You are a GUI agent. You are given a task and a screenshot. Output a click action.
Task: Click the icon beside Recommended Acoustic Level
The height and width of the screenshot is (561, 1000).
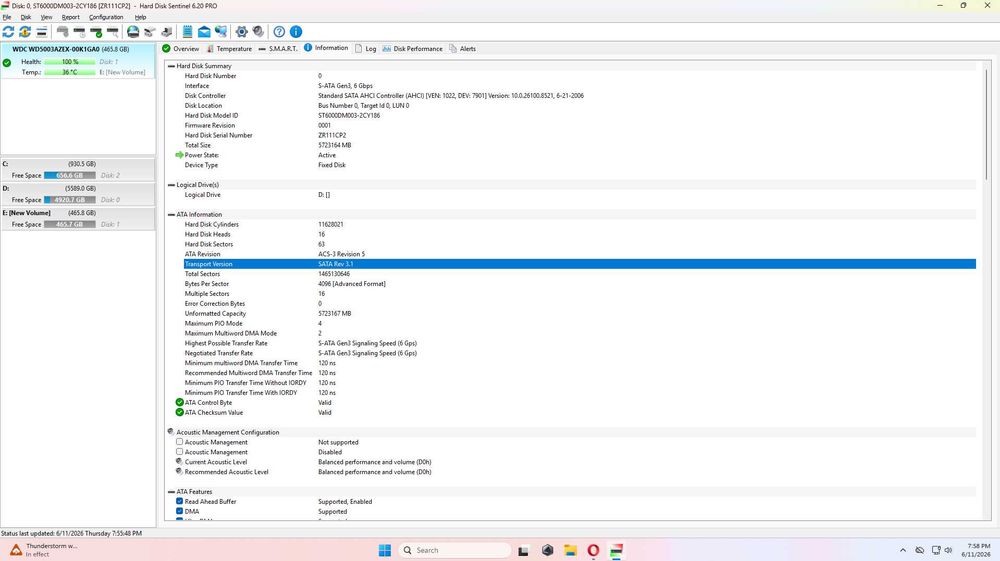[x=179, y=472]
